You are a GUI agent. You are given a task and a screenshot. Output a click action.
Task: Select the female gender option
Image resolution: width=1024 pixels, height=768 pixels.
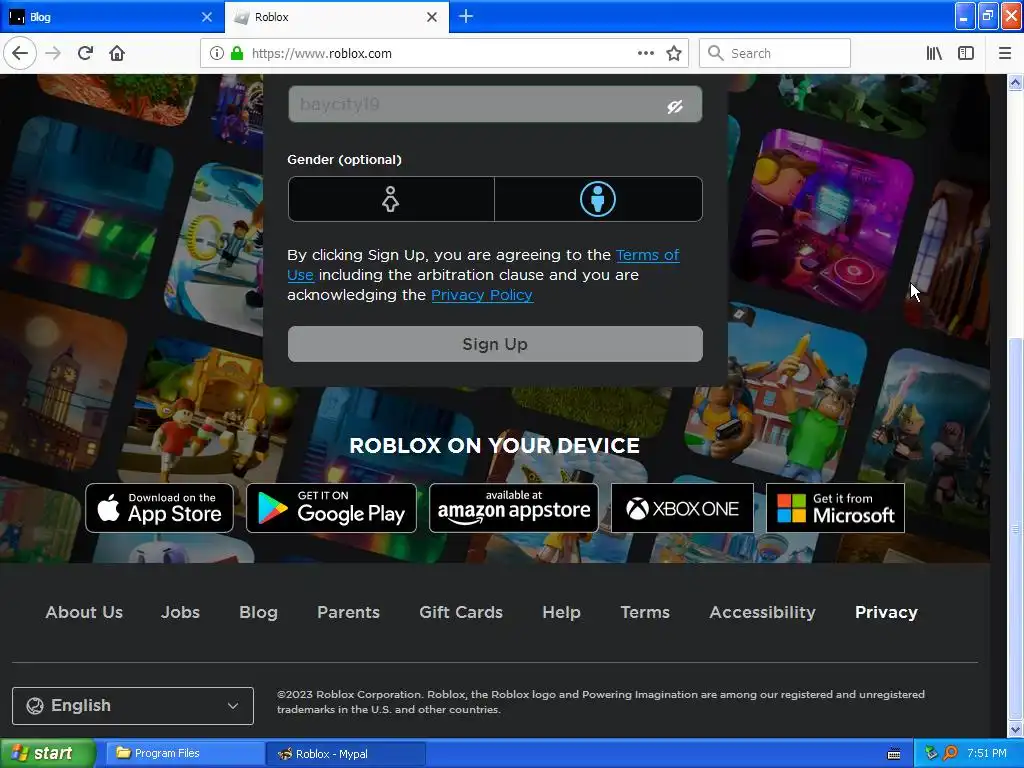[391, 199]
